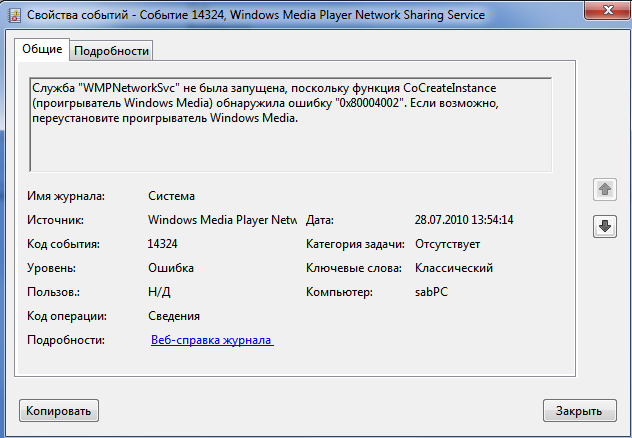
Task: Click the Копировать button
Action: [x=59, y=411]
